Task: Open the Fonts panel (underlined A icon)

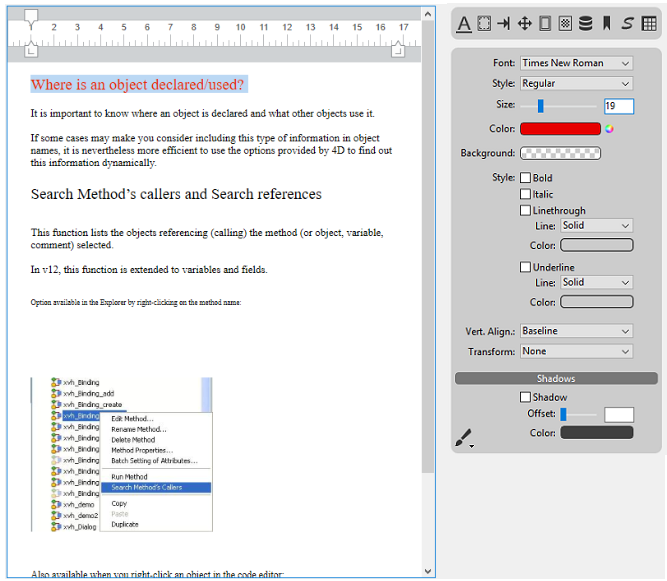Action: tap(464, 24)
